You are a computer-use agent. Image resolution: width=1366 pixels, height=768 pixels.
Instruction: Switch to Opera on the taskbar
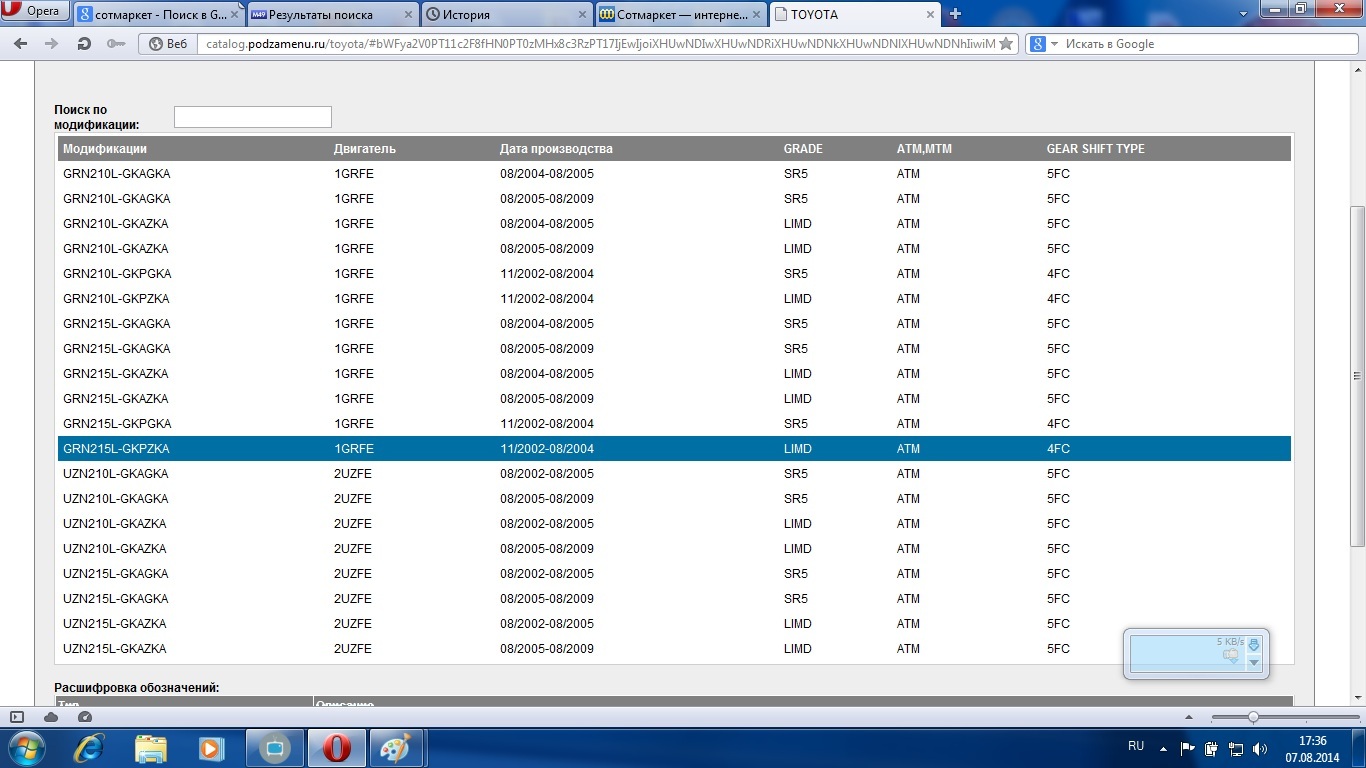(336, 748)
